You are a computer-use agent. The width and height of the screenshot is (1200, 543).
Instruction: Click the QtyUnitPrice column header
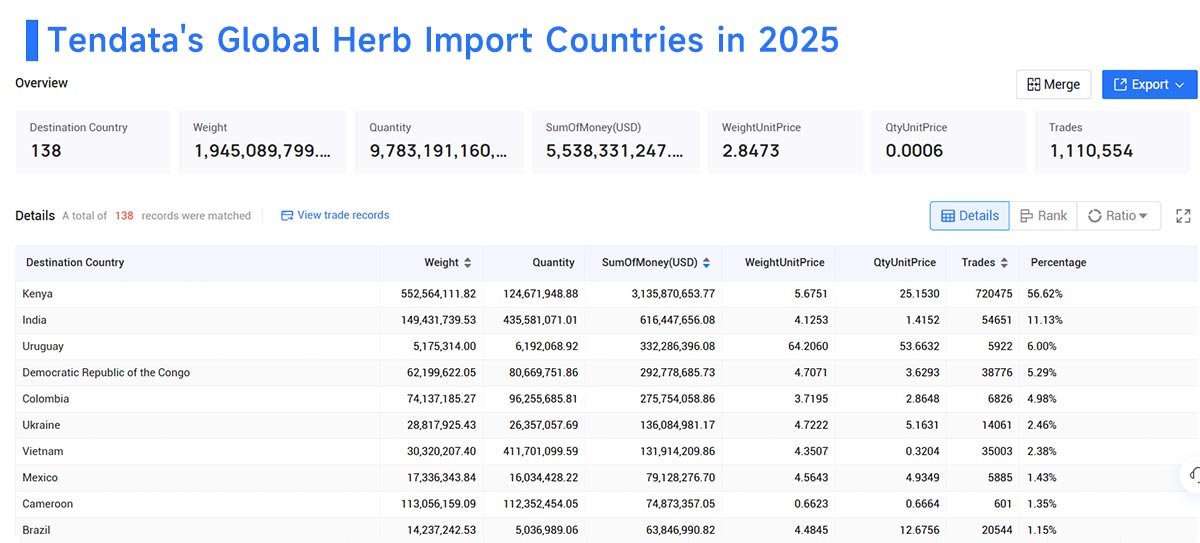[x=904, y=263]
